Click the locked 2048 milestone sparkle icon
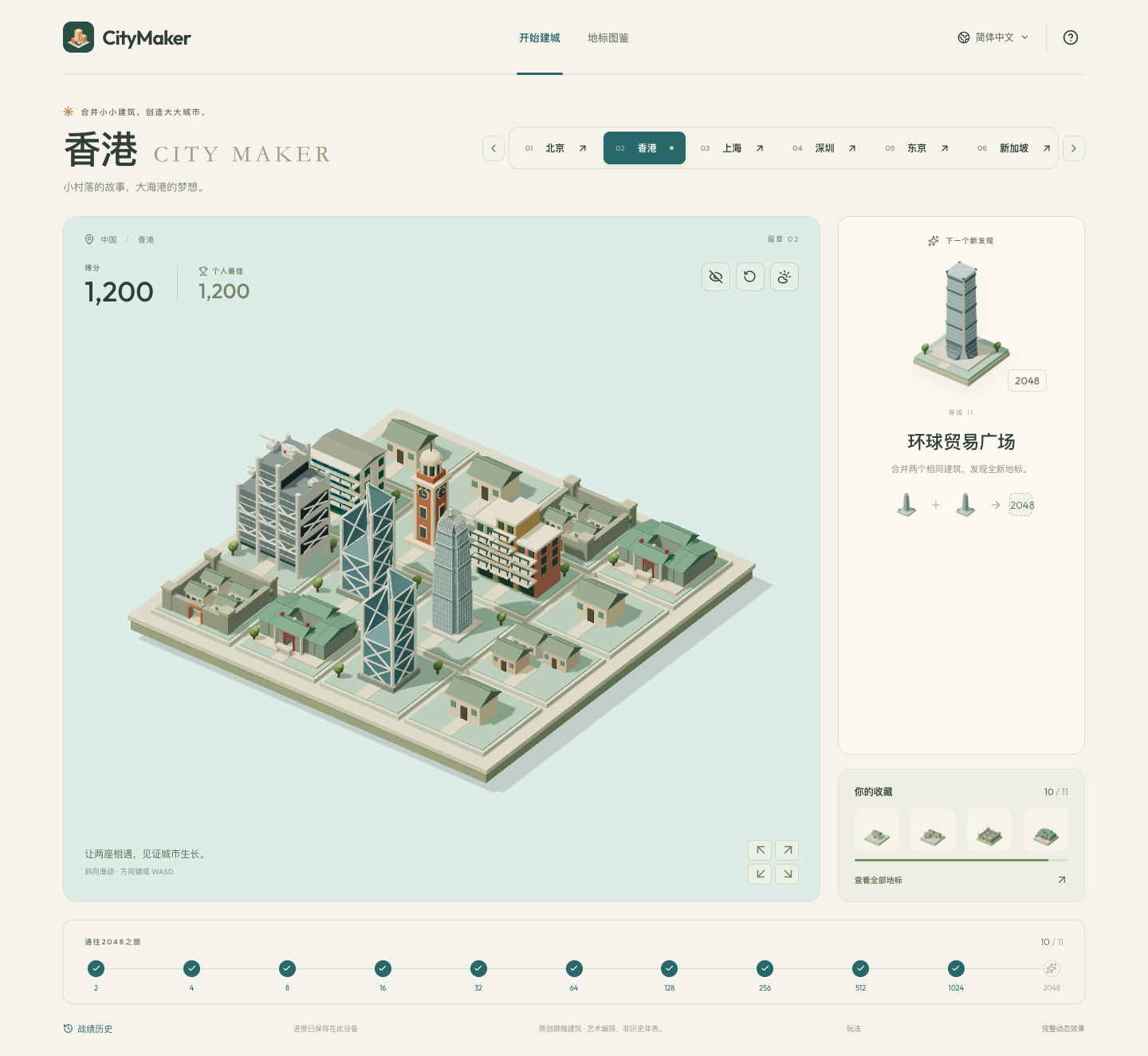This screenshot has width=1148, height=1056. (1052, 968)
